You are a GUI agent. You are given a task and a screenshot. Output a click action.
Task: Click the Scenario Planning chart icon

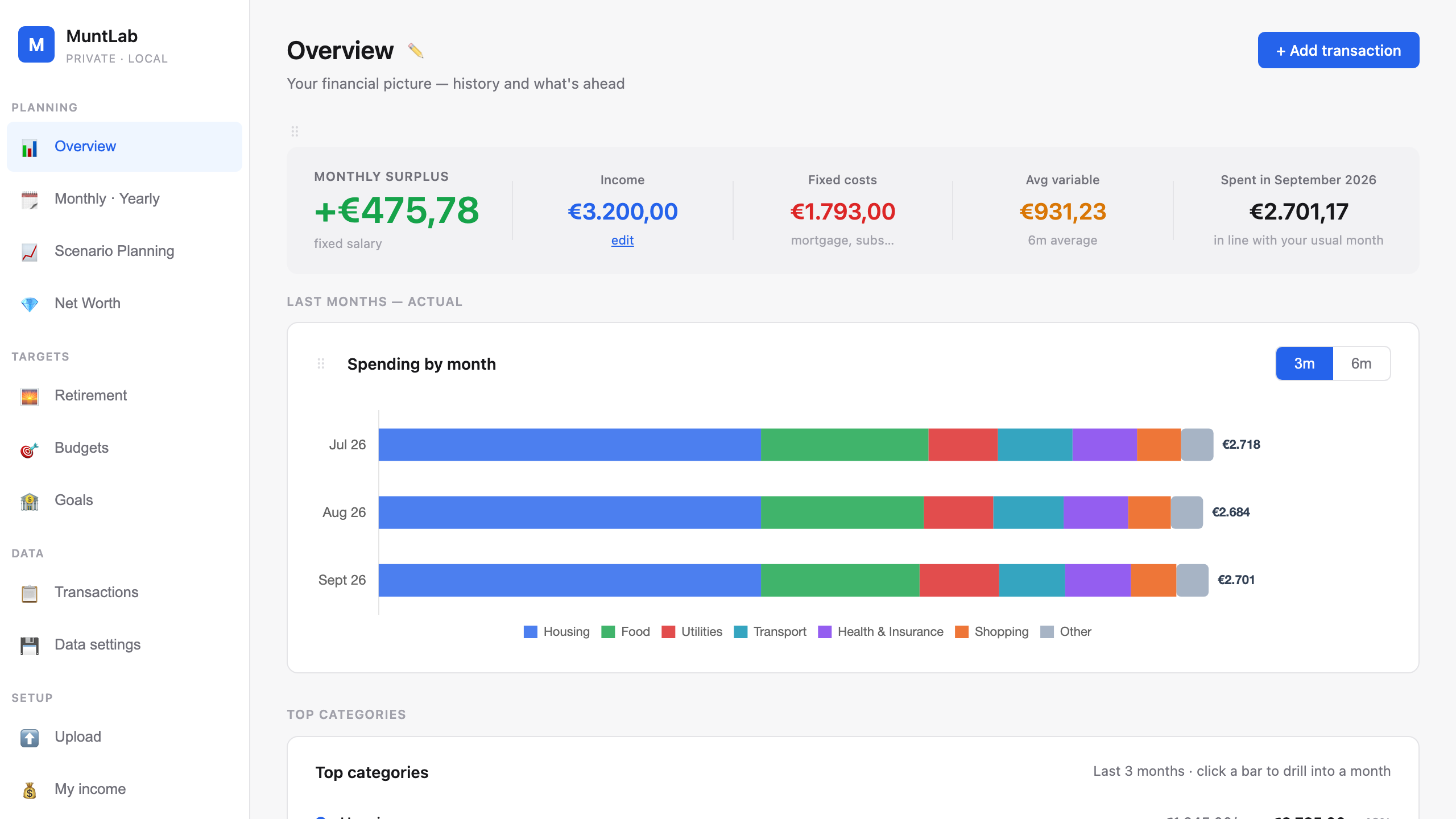point(30,252)
